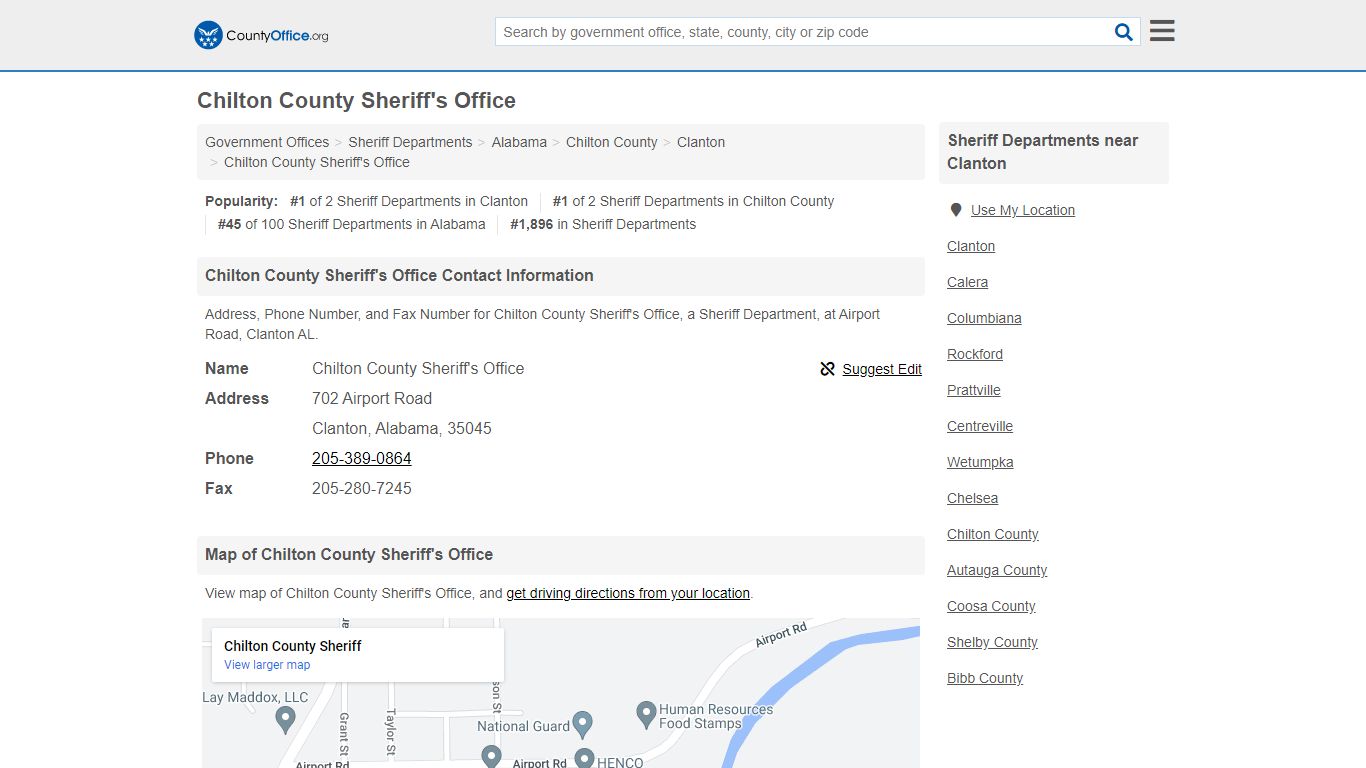
Task: Open the Clanton breadcrumb link
Action: pos(701,142)
